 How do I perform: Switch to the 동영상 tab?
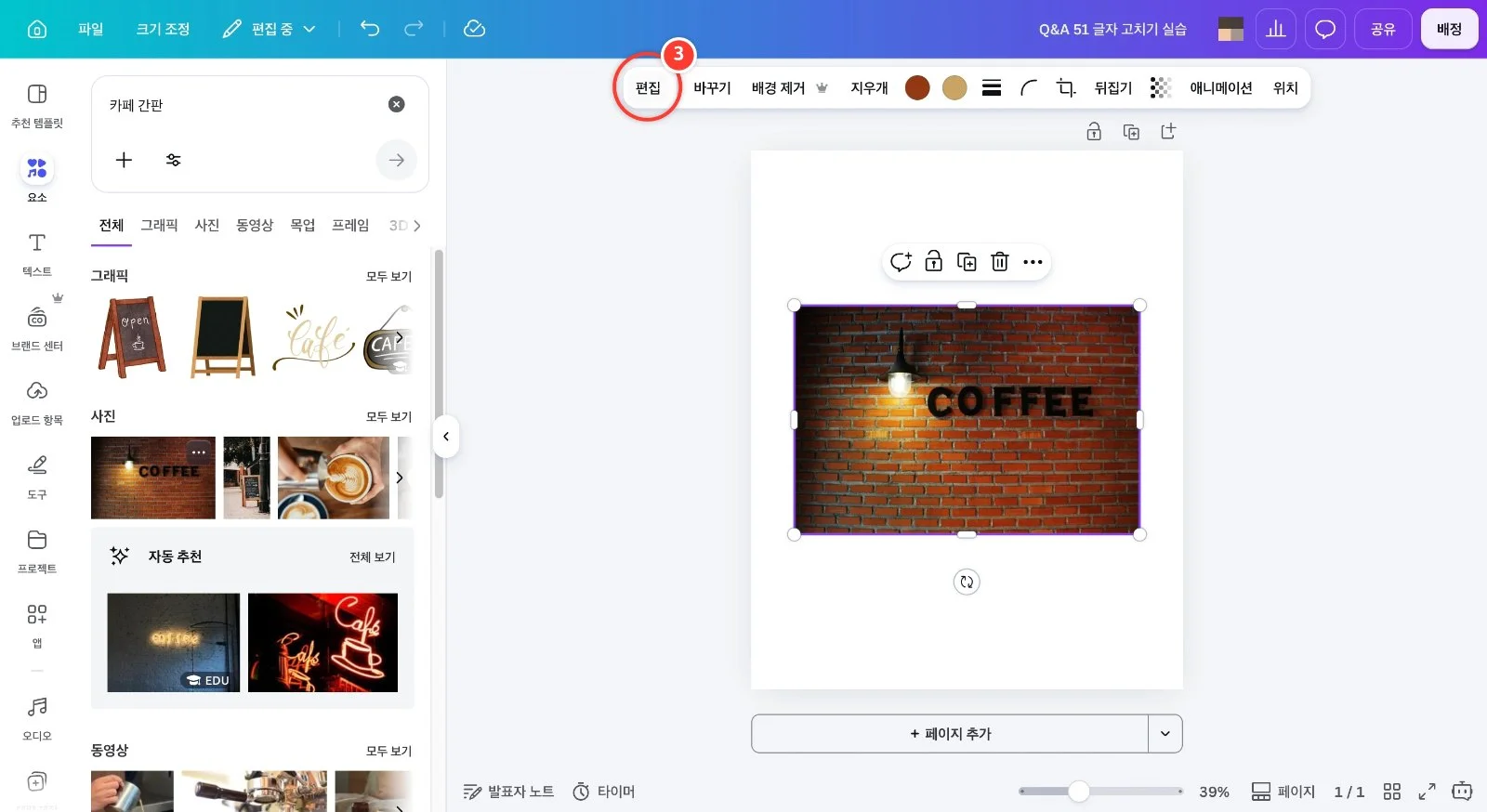(255, 225)
